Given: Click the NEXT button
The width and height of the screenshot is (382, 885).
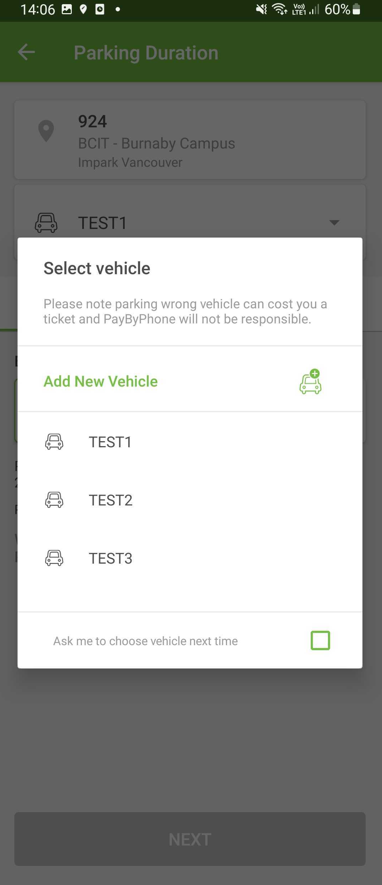Looking at the screenshot, I should coord(190,839).
